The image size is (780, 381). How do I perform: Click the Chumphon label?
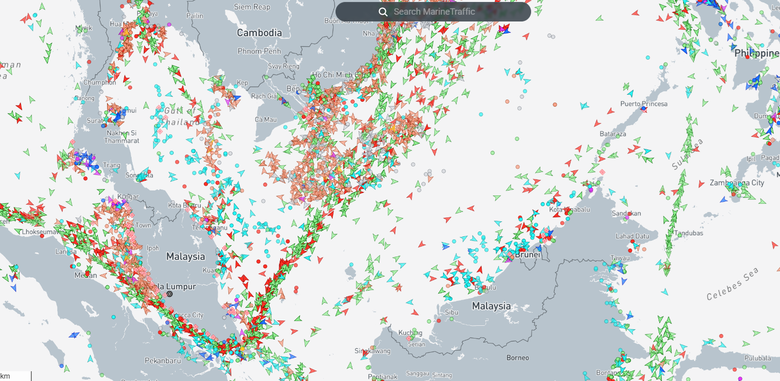[x=99, y=82]
